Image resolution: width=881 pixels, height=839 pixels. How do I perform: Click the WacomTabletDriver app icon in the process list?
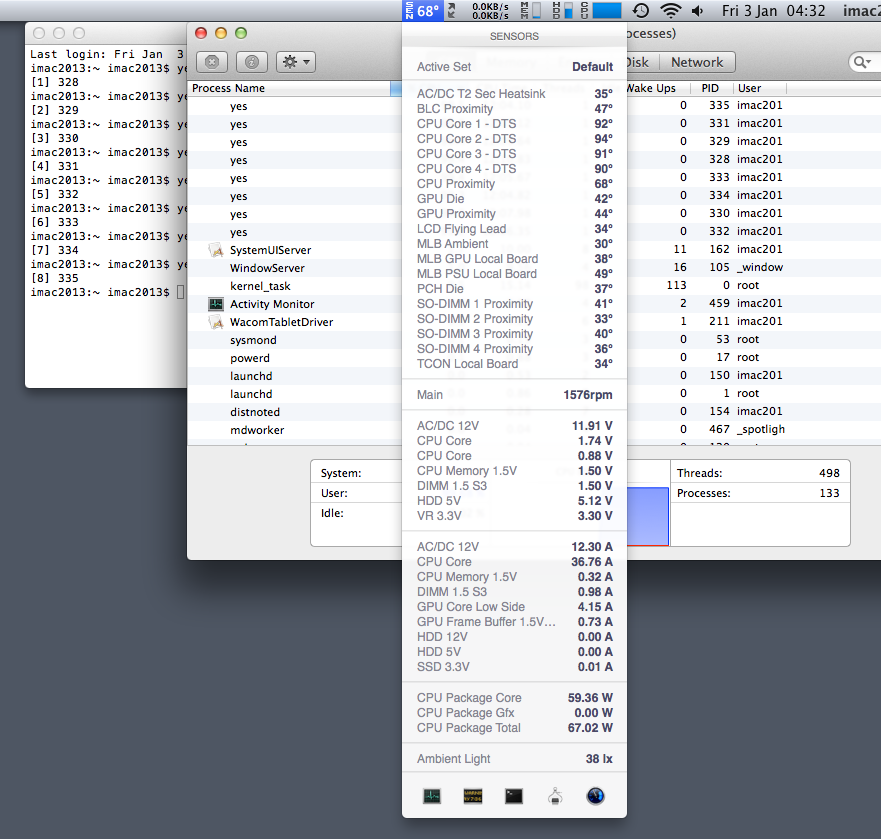click(x=216, y=322)
